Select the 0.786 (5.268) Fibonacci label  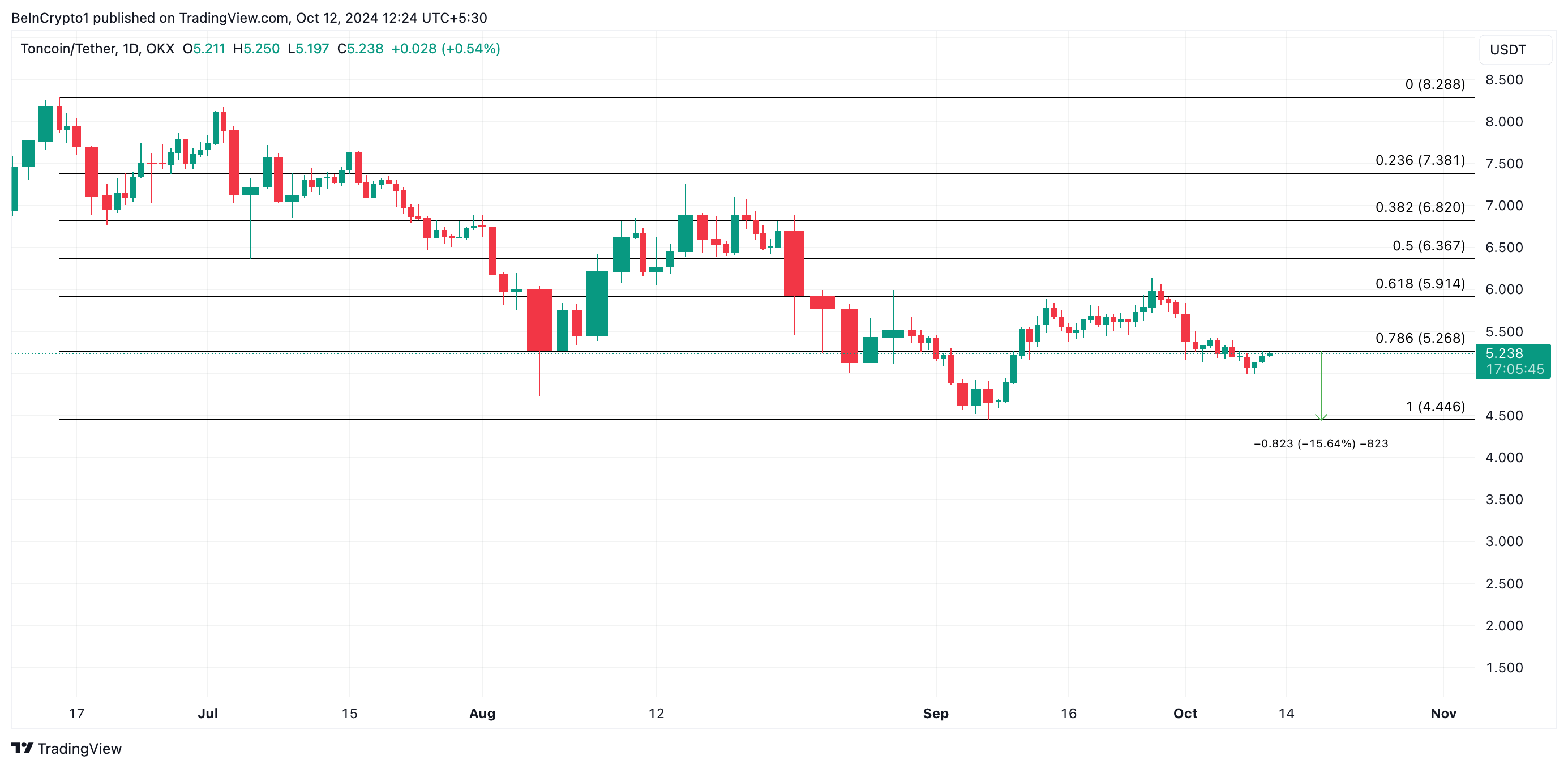click(1420, 338)
